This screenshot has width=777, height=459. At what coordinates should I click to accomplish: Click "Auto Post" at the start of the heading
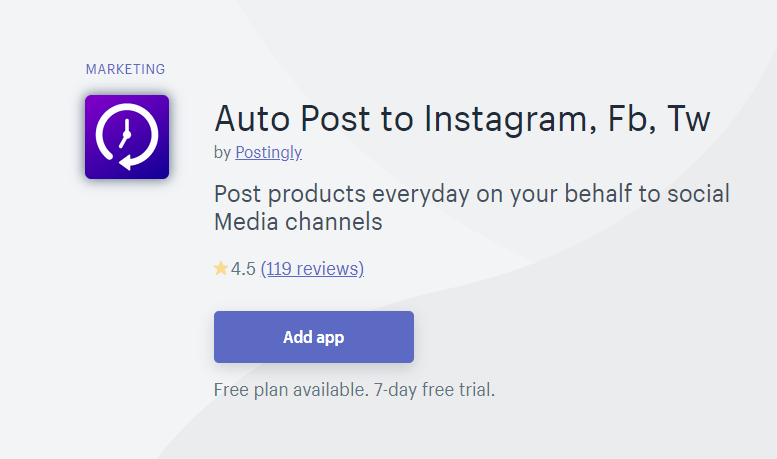[x=292, y=119]
